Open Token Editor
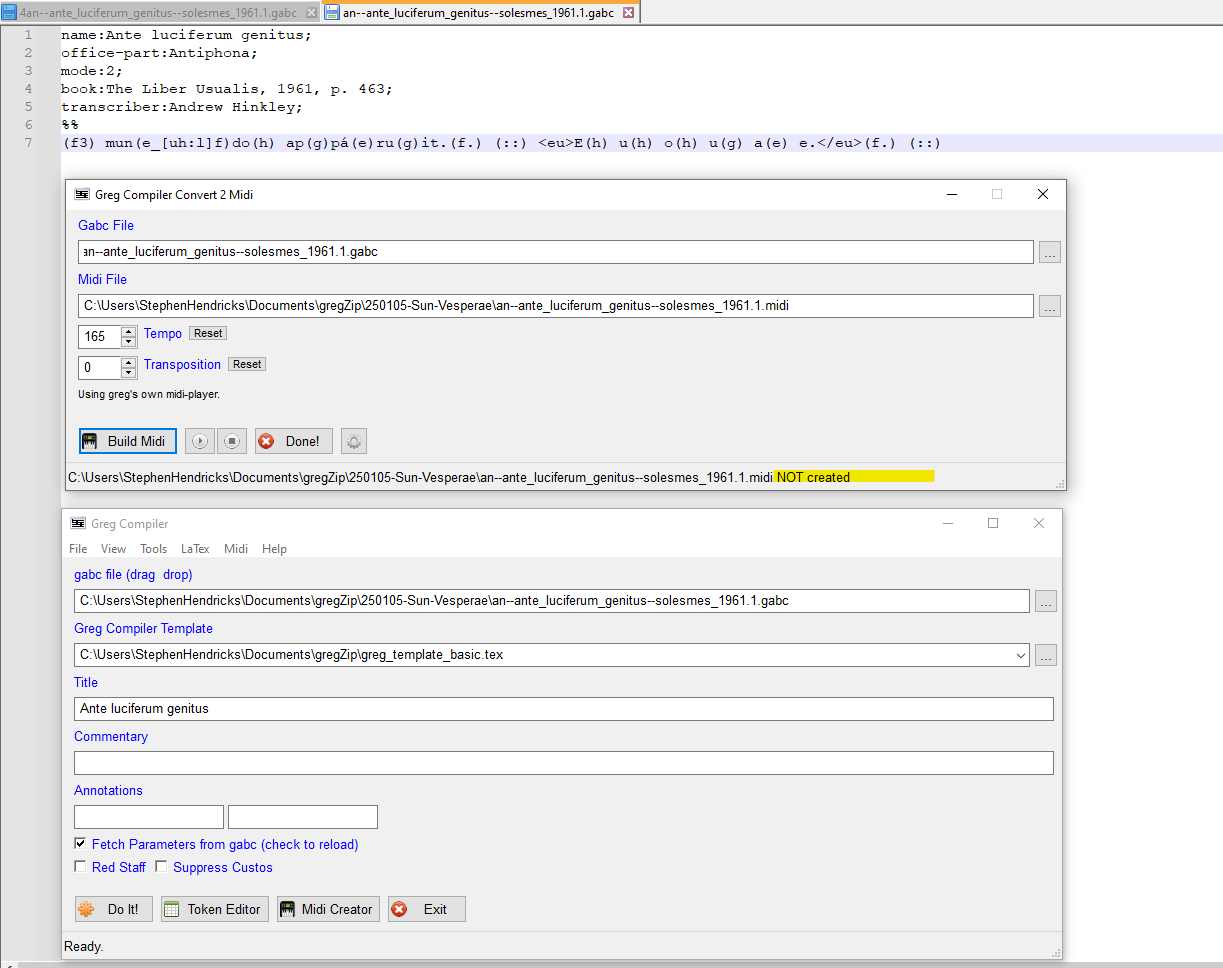Image resolution: width=1223 pixels, height=968 pixels. pyautogui.click(x=215, y=909)
